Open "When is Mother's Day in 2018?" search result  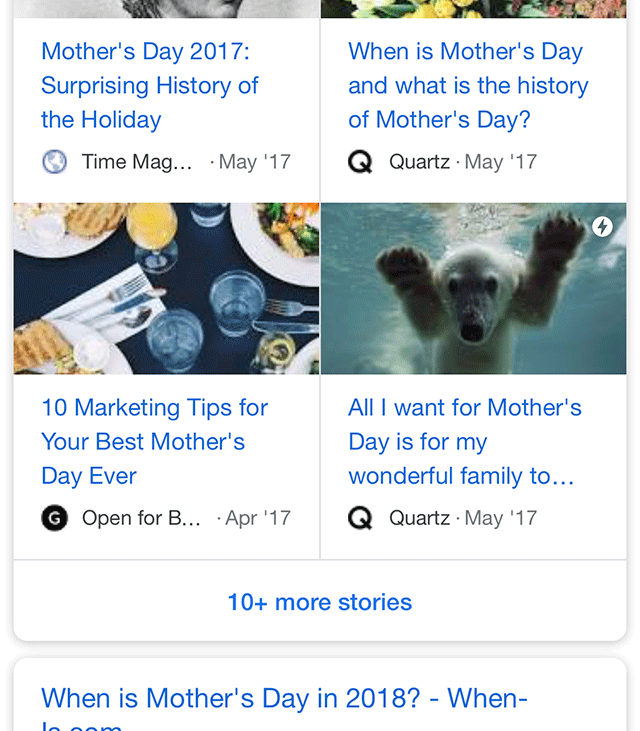pos(284,698)
